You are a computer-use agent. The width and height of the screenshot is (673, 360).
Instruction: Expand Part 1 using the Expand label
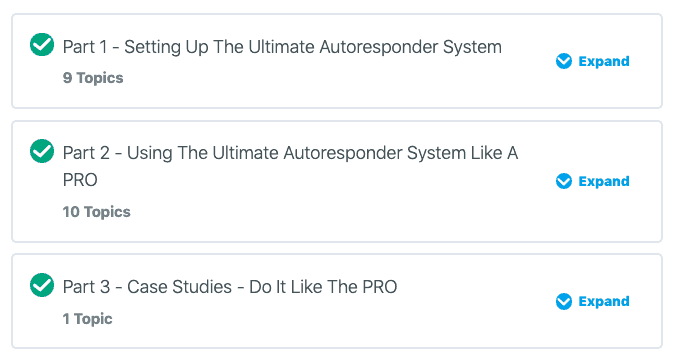[604, 61]
